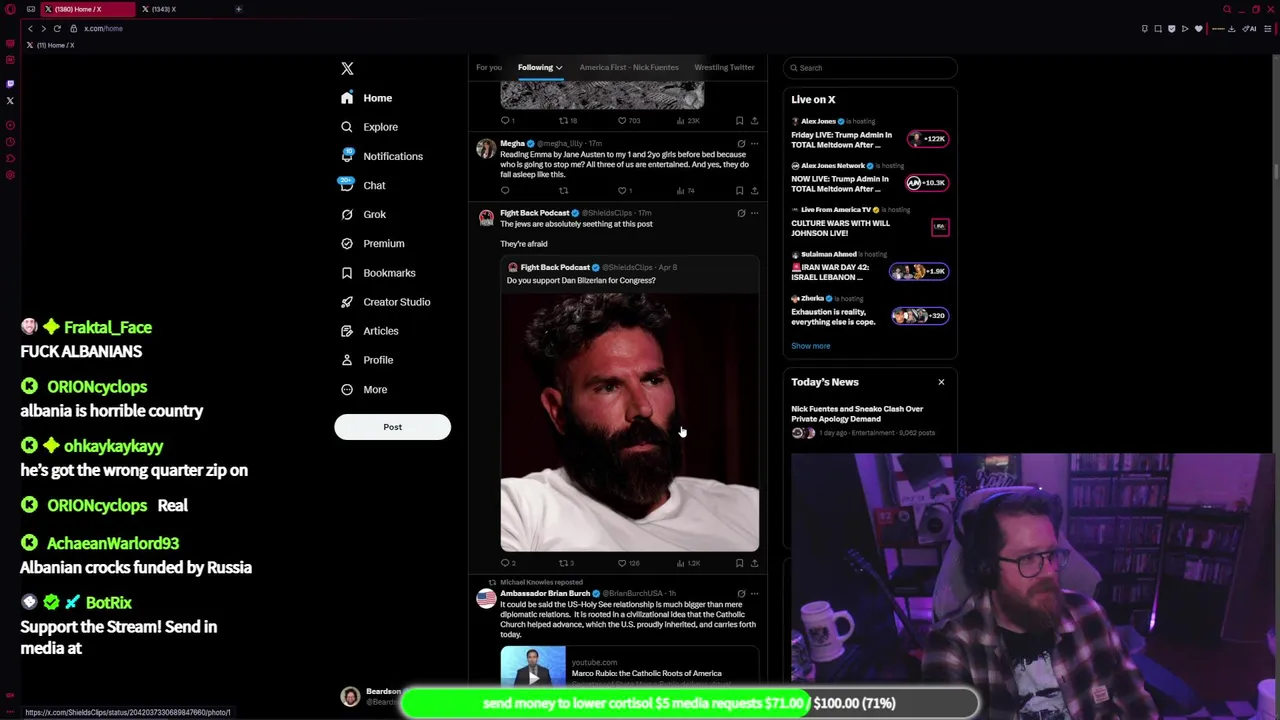
Task: Reply to the Fight Back Podcast post
Action: pos(508,563)
